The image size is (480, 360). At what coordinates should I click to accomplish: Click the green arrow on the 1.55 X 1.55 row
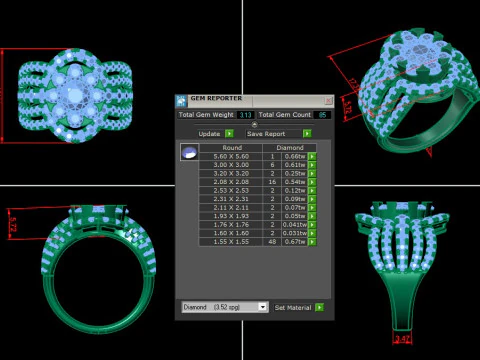(312, 242)
